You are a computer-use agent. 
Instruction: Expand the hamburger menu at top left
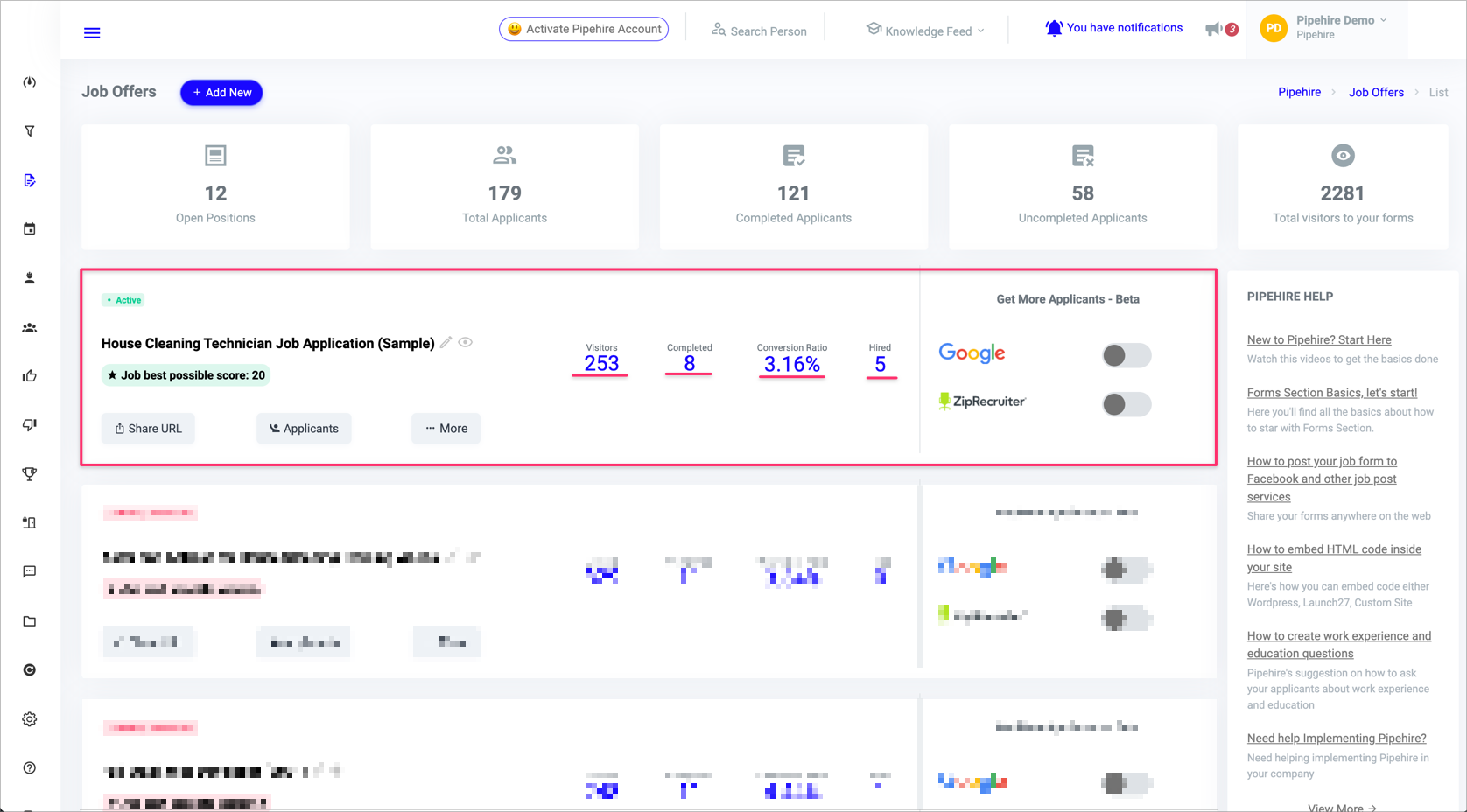tap(91, 32)
